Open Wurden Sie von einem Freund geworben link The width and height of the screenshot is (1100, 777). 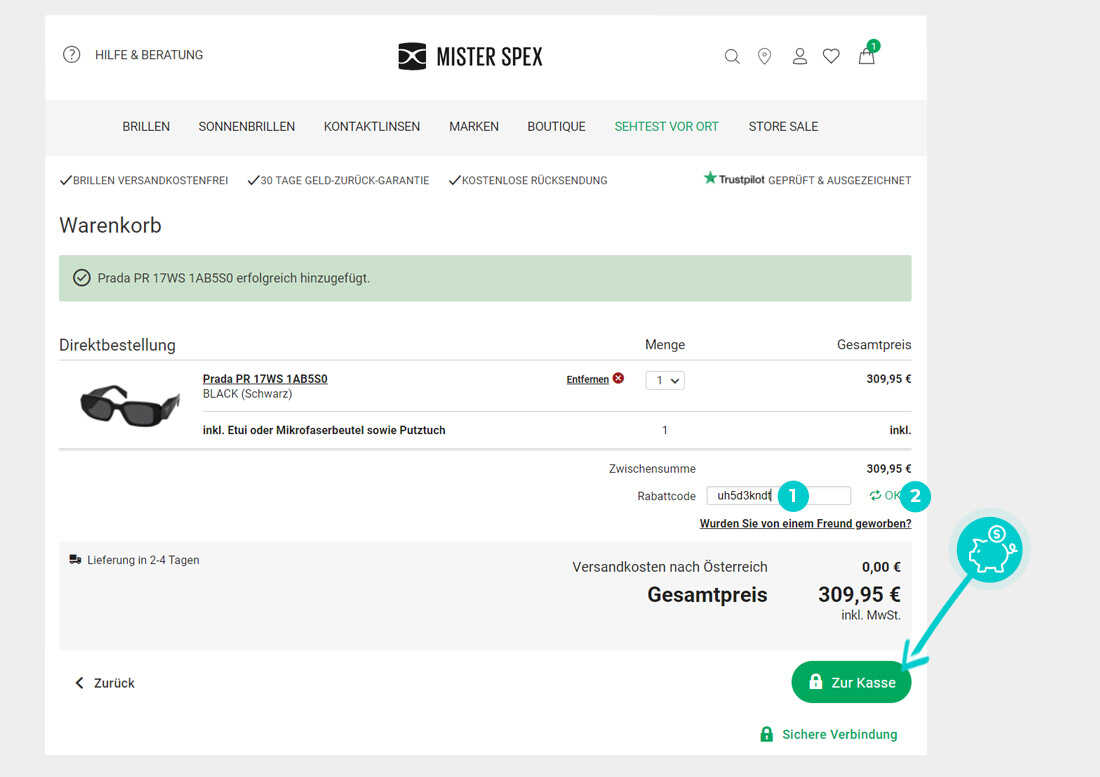click(x=805, y=524)
